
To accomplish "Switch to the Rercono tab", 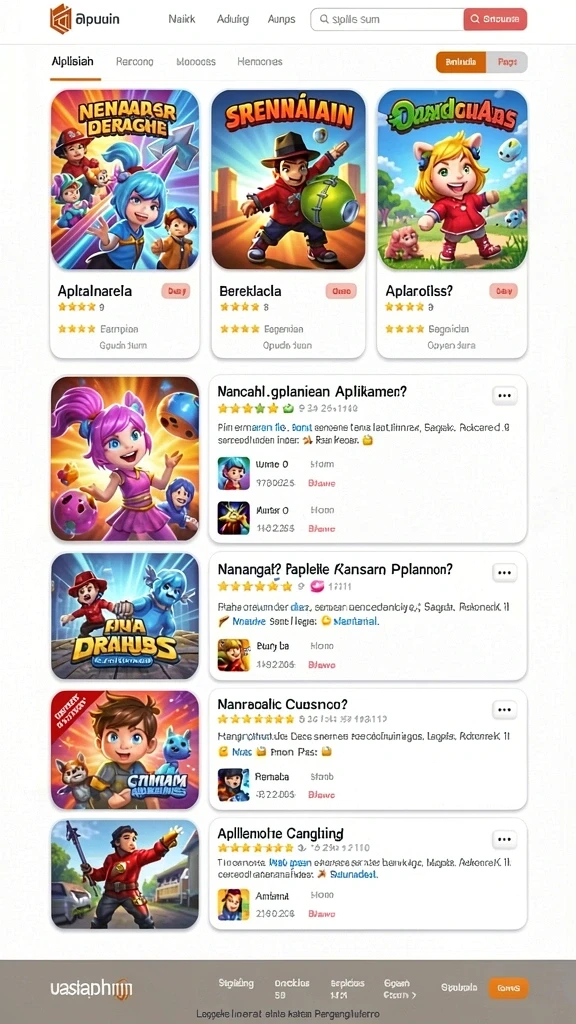I will click(135, 61).
